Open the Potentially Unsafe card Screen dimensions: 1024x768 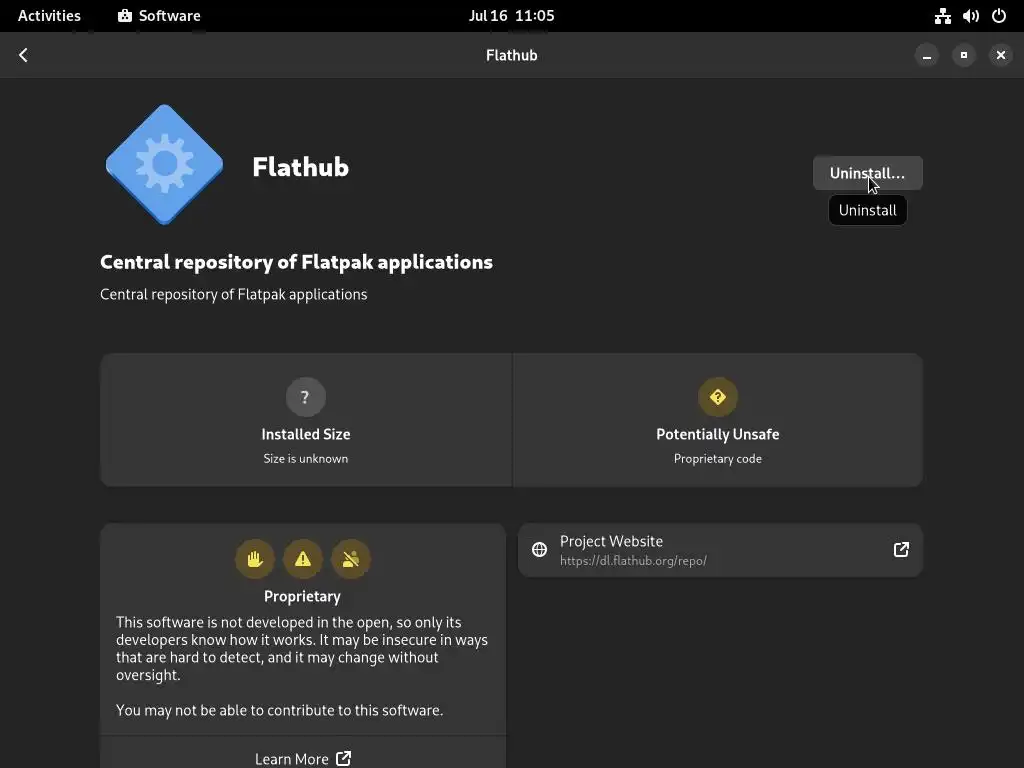tap(718, 420)
